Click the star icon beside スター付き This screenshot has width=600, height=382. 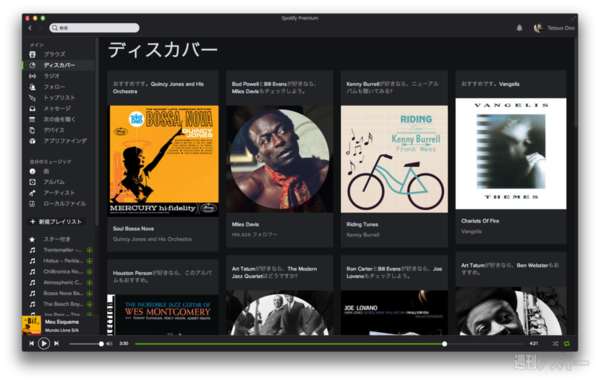pos(33,239)
